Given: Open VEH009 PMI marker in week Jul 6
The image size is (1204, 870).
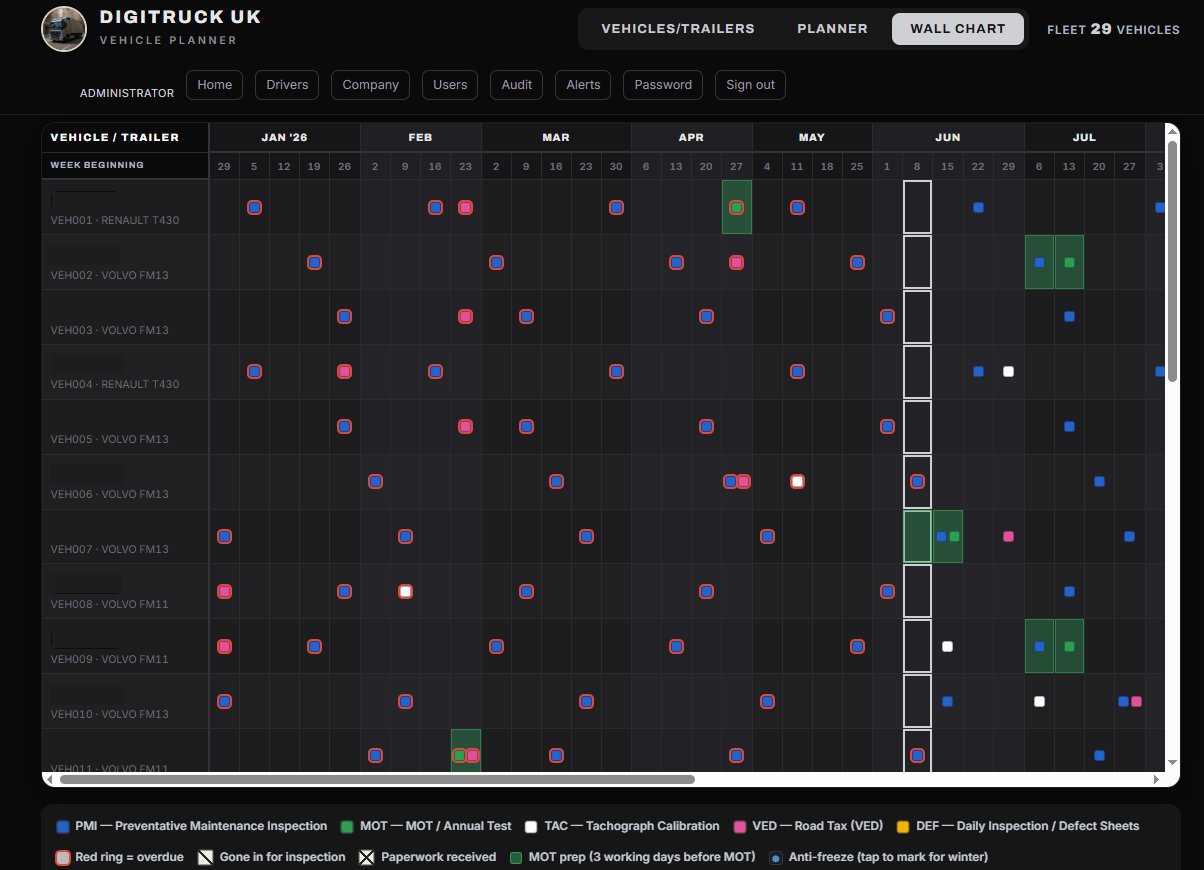Looking at the screenshot, I should click(x=1039, y=646).
